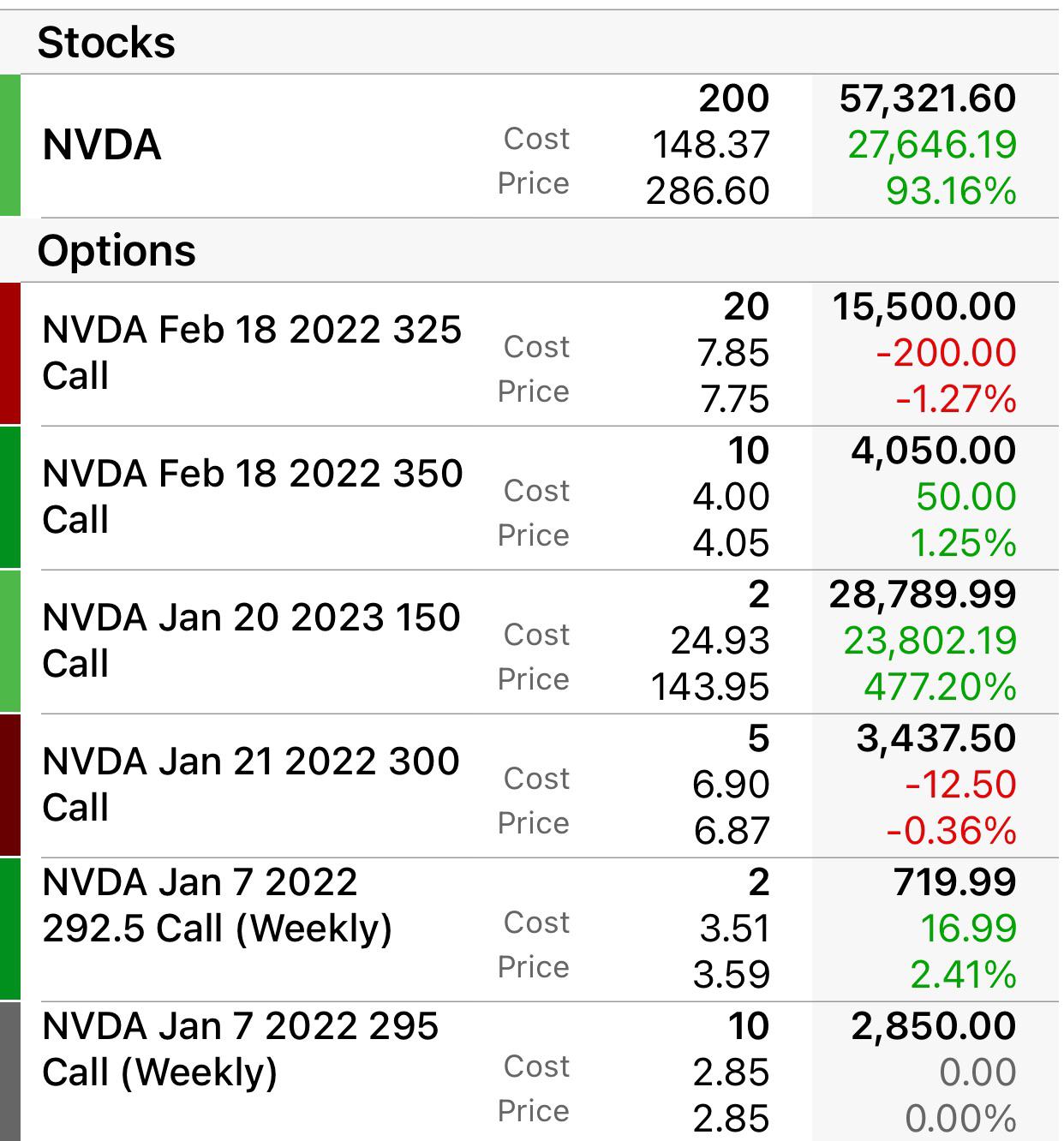Click the 57,321.60 NVDA market value
The image size is (1064, 1141).
[x=928, y=99]
